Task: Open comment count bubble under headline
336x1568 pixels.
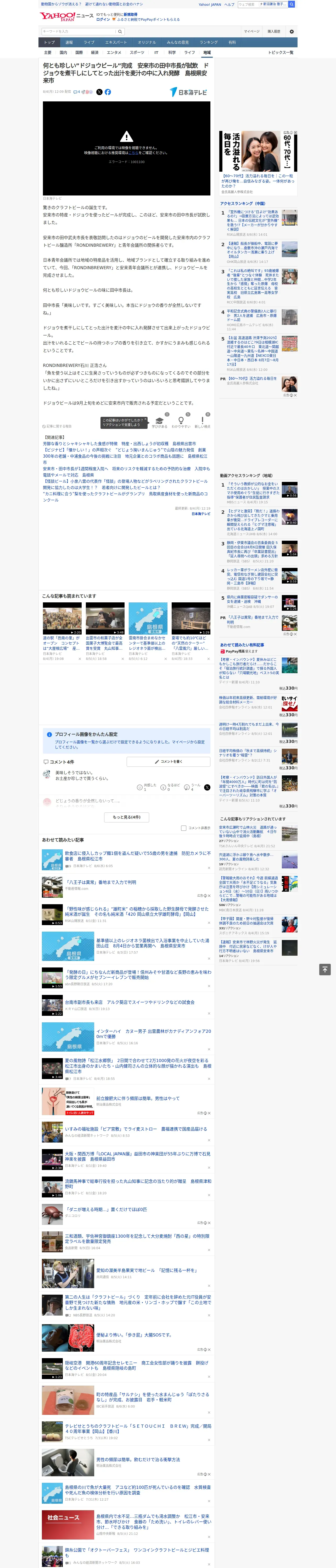Action: (77, 92)
